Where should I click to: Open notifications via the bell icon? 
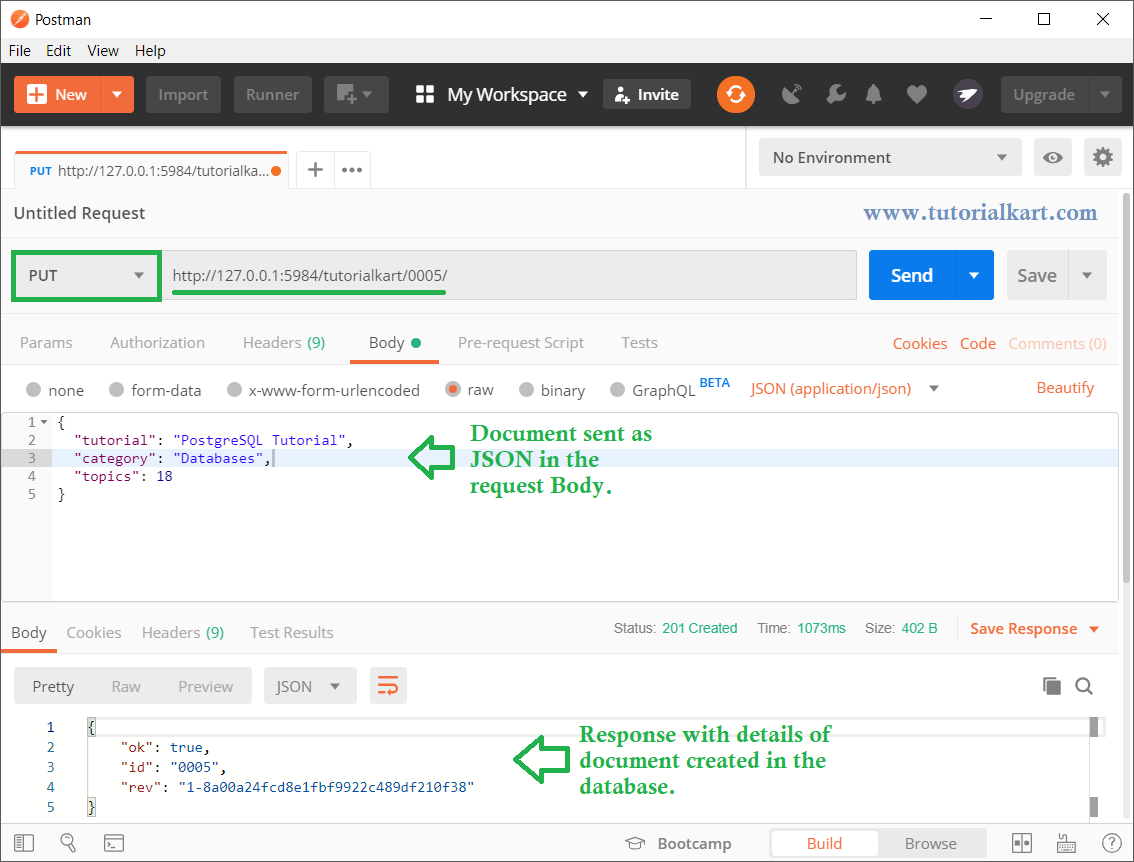click(874, 94)
